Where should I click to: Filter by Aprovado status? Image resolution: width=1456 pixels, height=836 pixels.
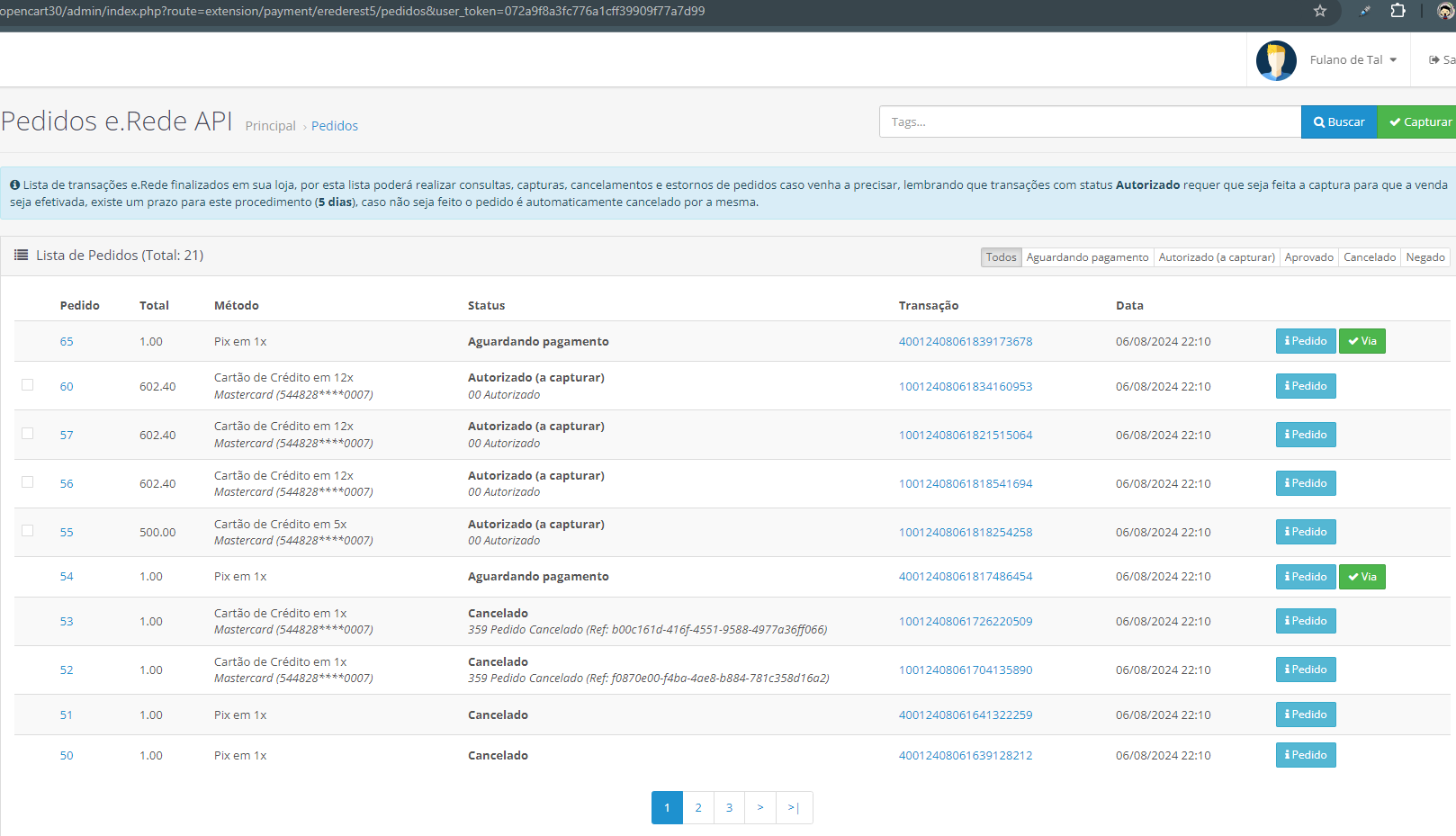(1309, 257)
